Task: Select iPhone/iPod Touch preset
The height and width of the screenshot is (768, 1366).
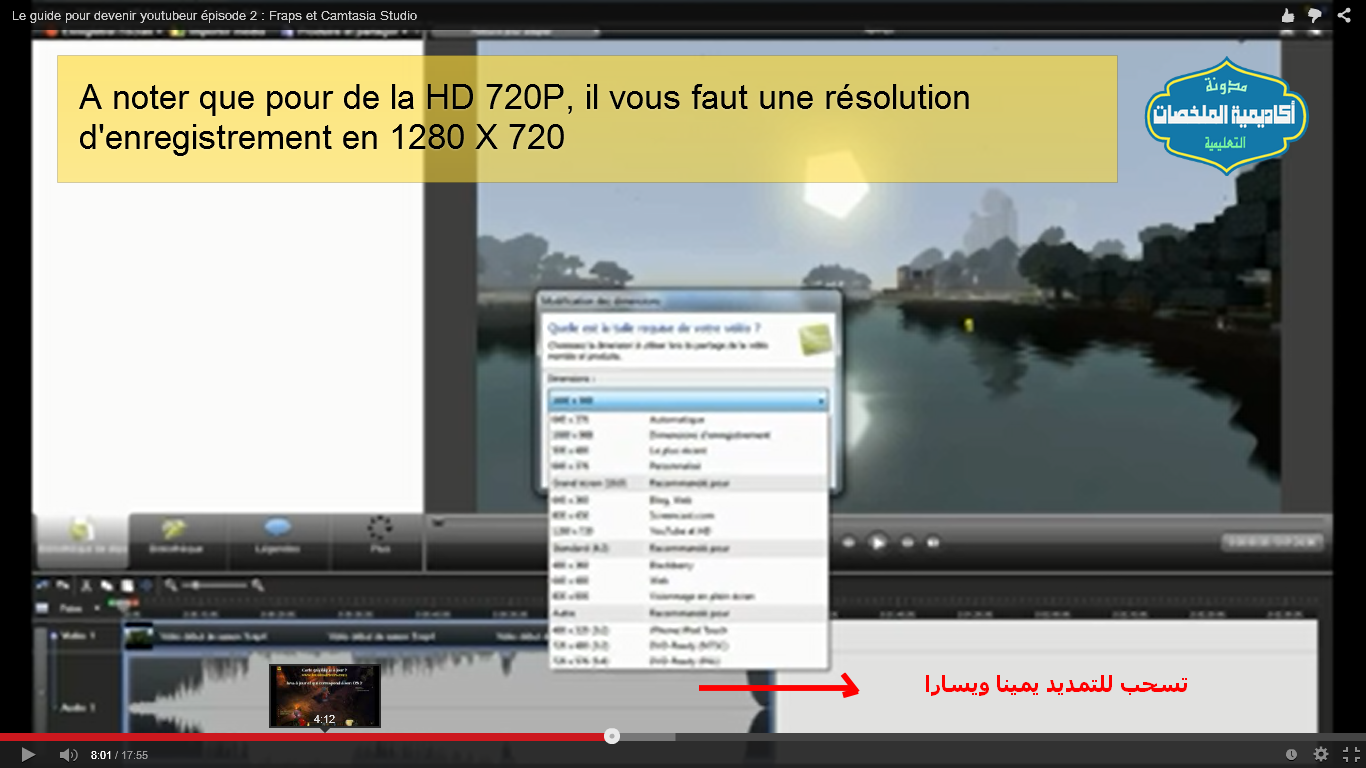Action: point(689,630)
